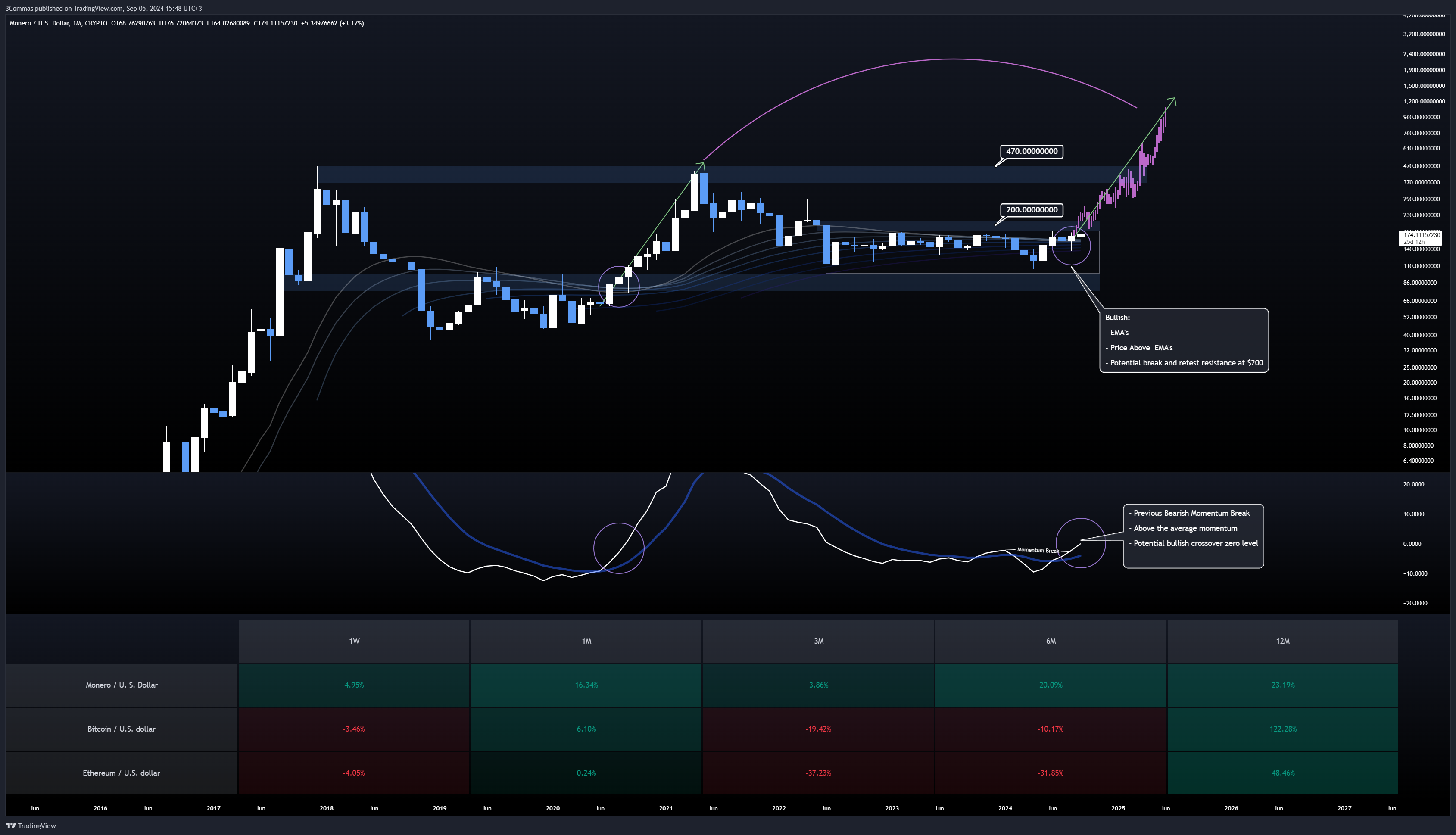Screen dimensions: 1456x835
Task: Click the Ethereum 12M value 48.46%
Action: coord(1283,773)
